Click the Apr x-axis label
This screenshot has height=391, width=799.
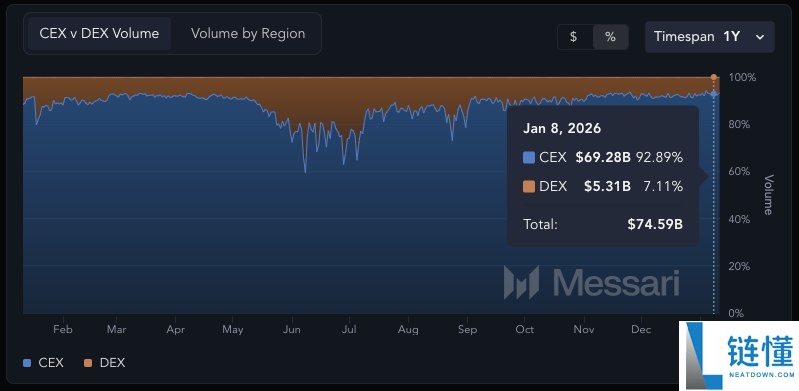175,330
